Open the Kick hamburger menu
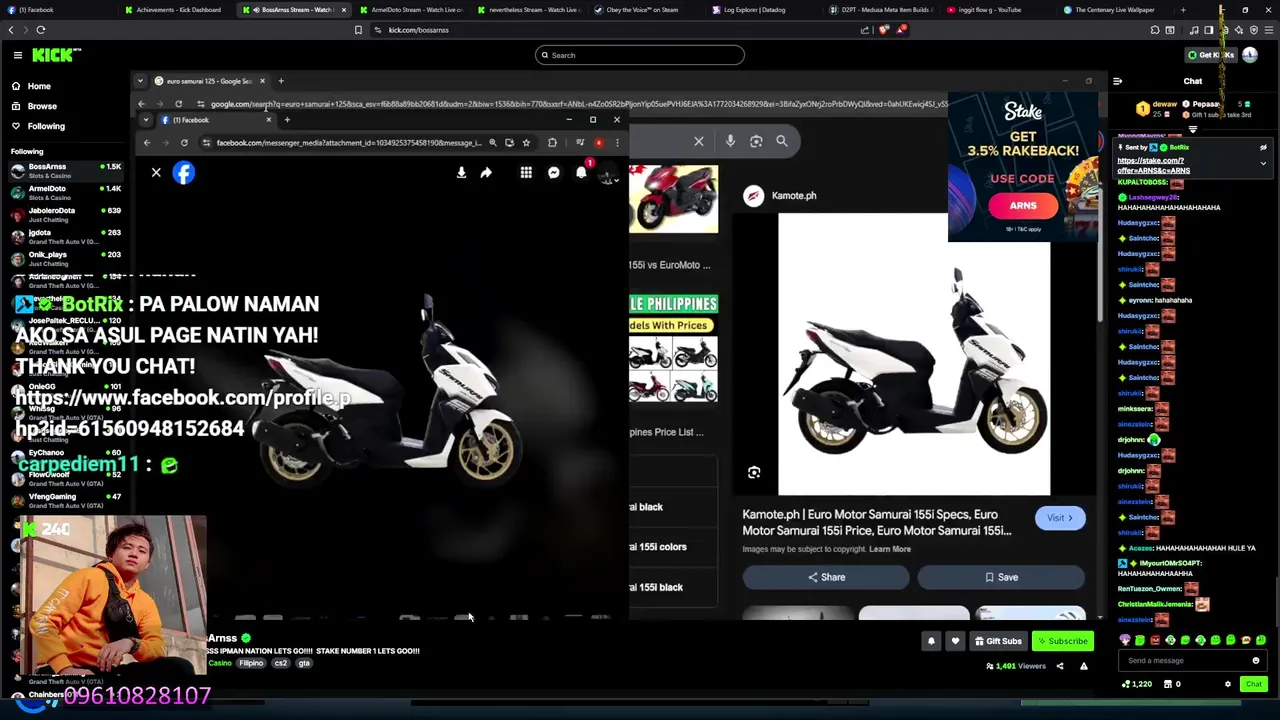This screenshot has width=1280, height=720. (x=17, y=55)
